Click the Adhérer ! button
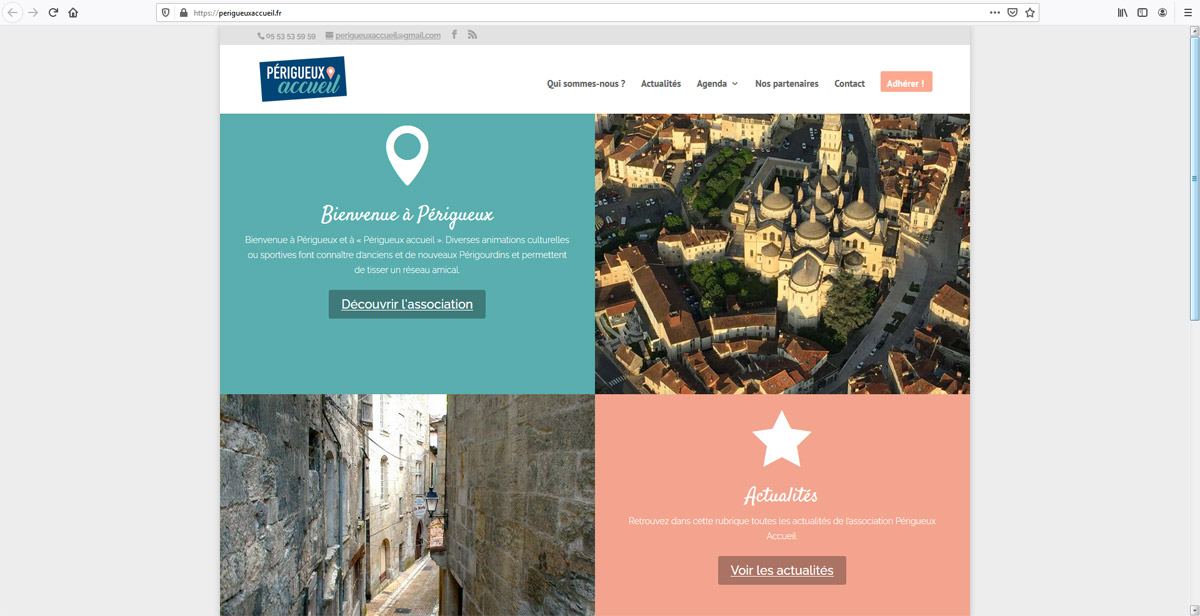 point(906,83)
